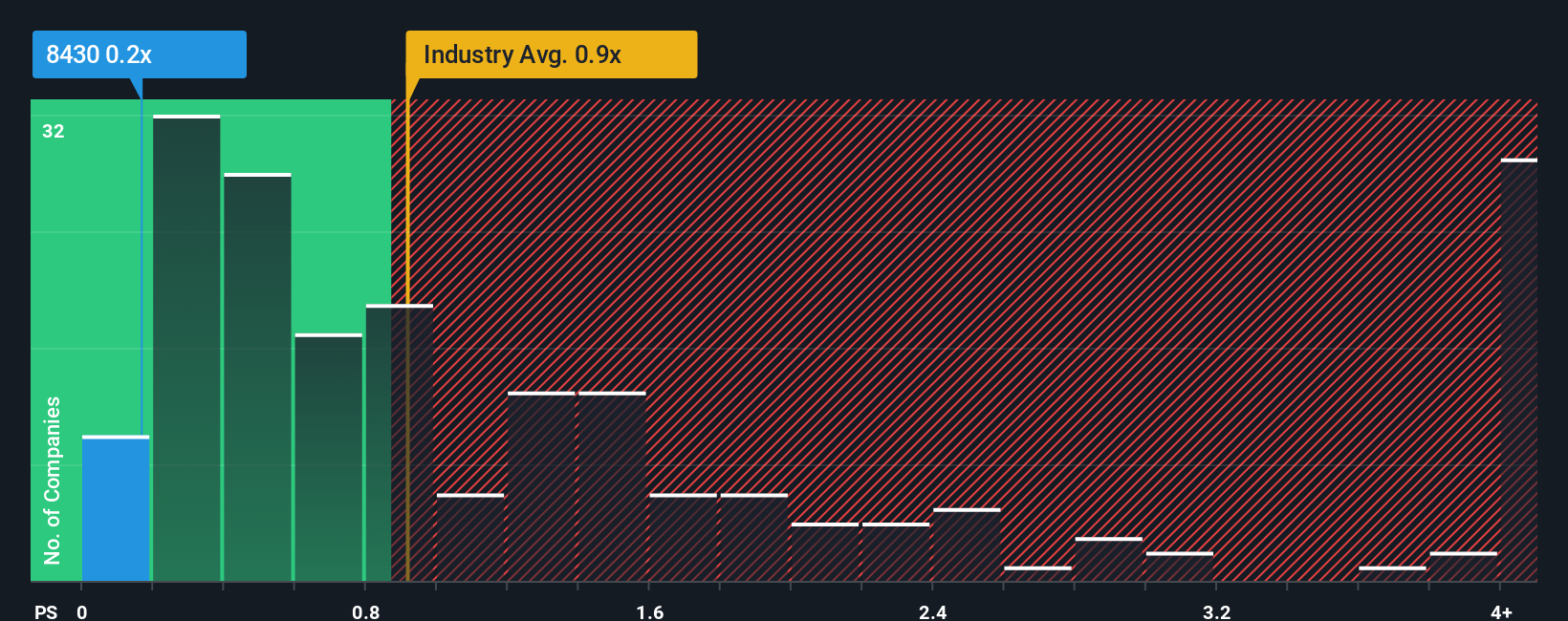Select the second tallest green bar
The image size is (1568, 621).
click(x=257, y=377)
